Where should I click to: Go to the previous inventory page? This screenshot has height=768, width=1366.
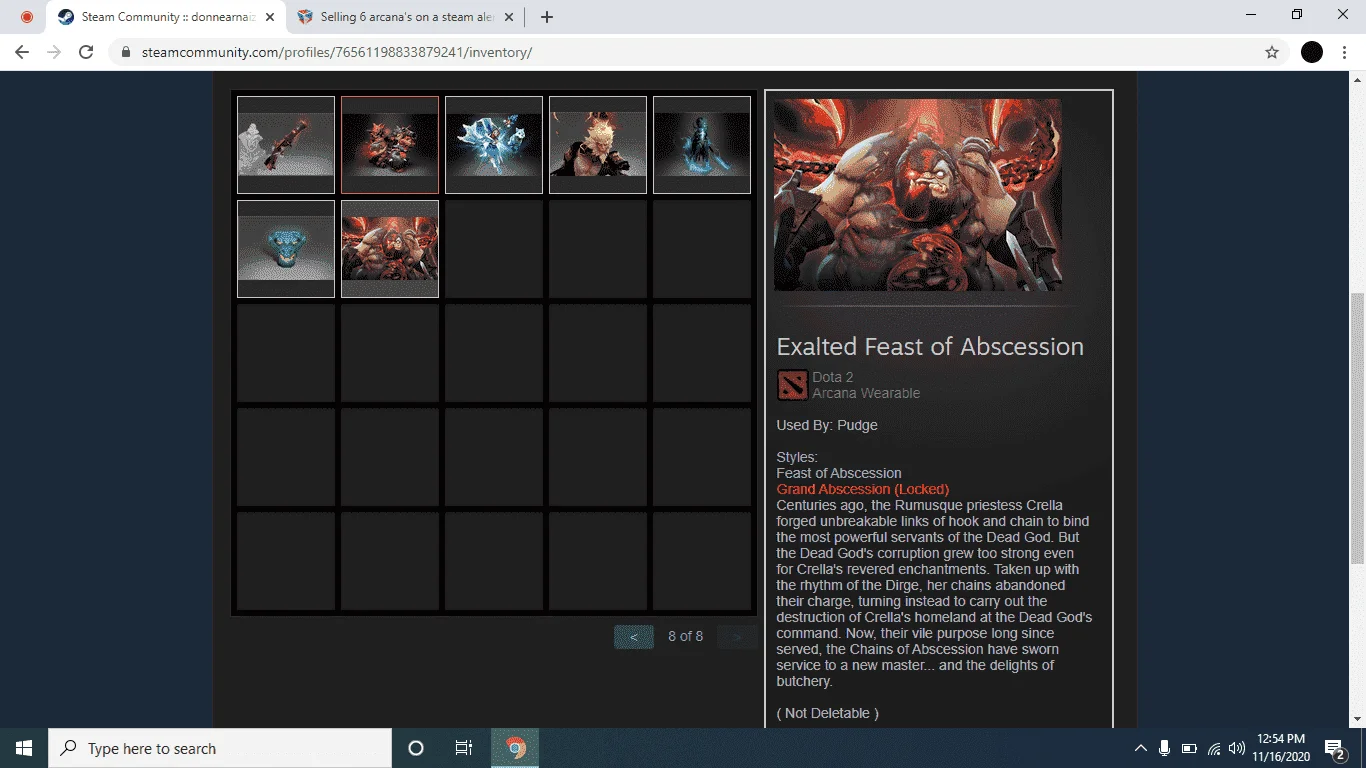[x=634, y=637]
